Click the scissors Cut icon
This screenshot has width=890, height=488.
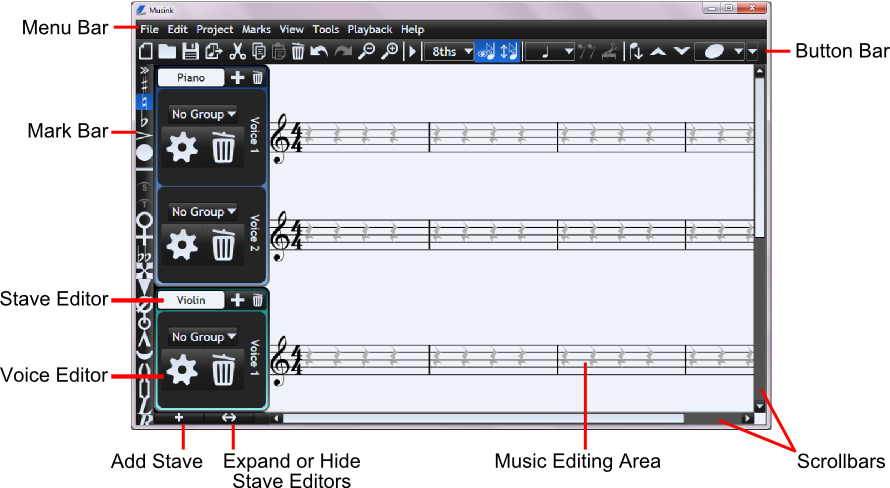click(238, 52)
